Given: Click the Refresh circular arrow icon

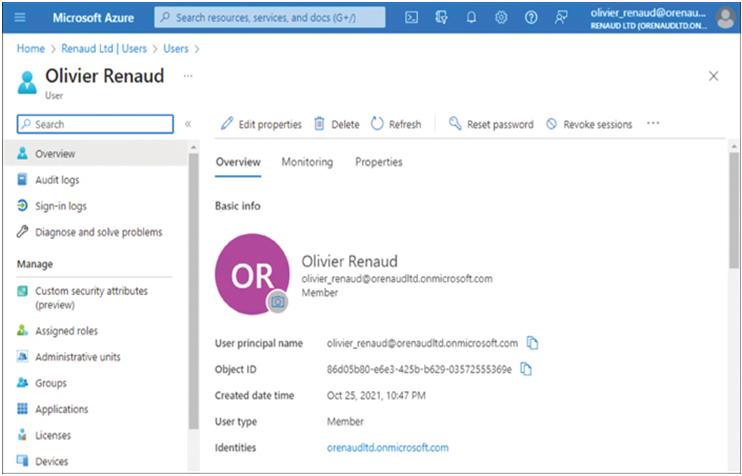Looking at the screenshot, I should point(377,123).
